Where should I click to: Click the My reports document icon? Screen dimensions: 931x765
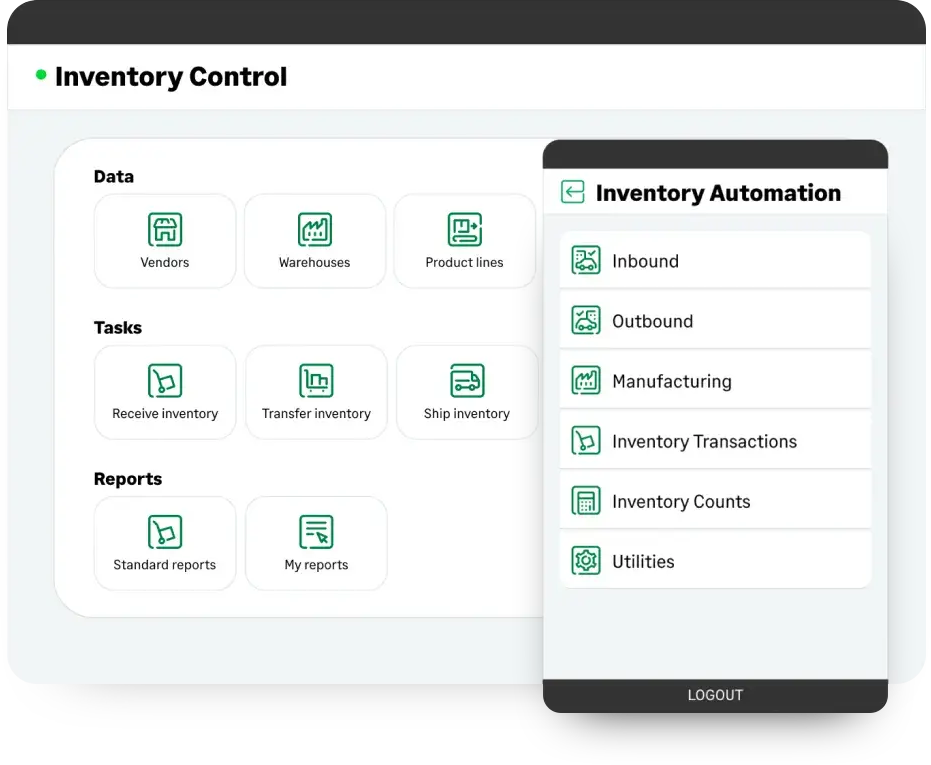316,532
